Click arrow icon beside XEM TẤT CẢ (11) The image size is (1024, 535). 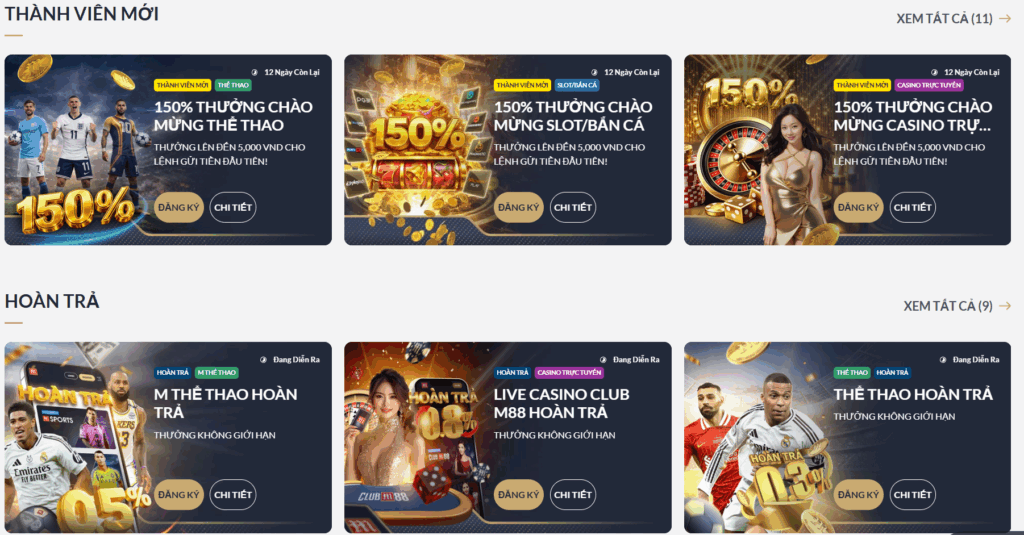click(1005, 19)
